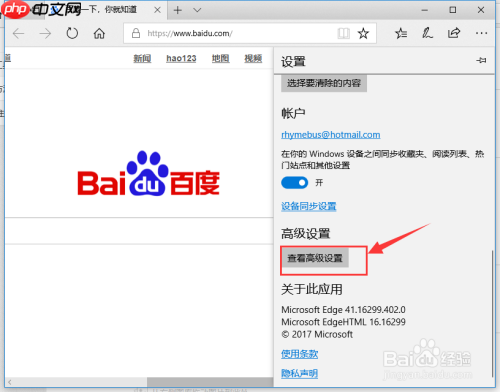The width and height of the screenshot is (500, 392).
Task: Click the settings pane vertical scrollbar
Action: [x=493, y=313]
